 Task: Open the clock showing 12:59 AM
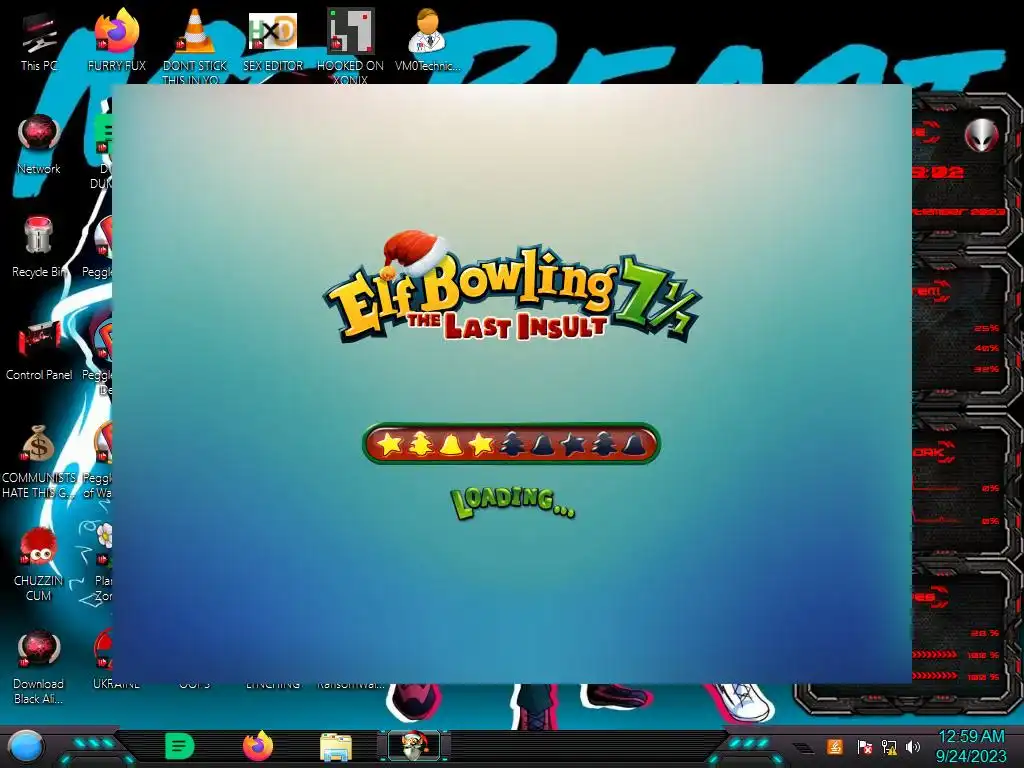971,746
